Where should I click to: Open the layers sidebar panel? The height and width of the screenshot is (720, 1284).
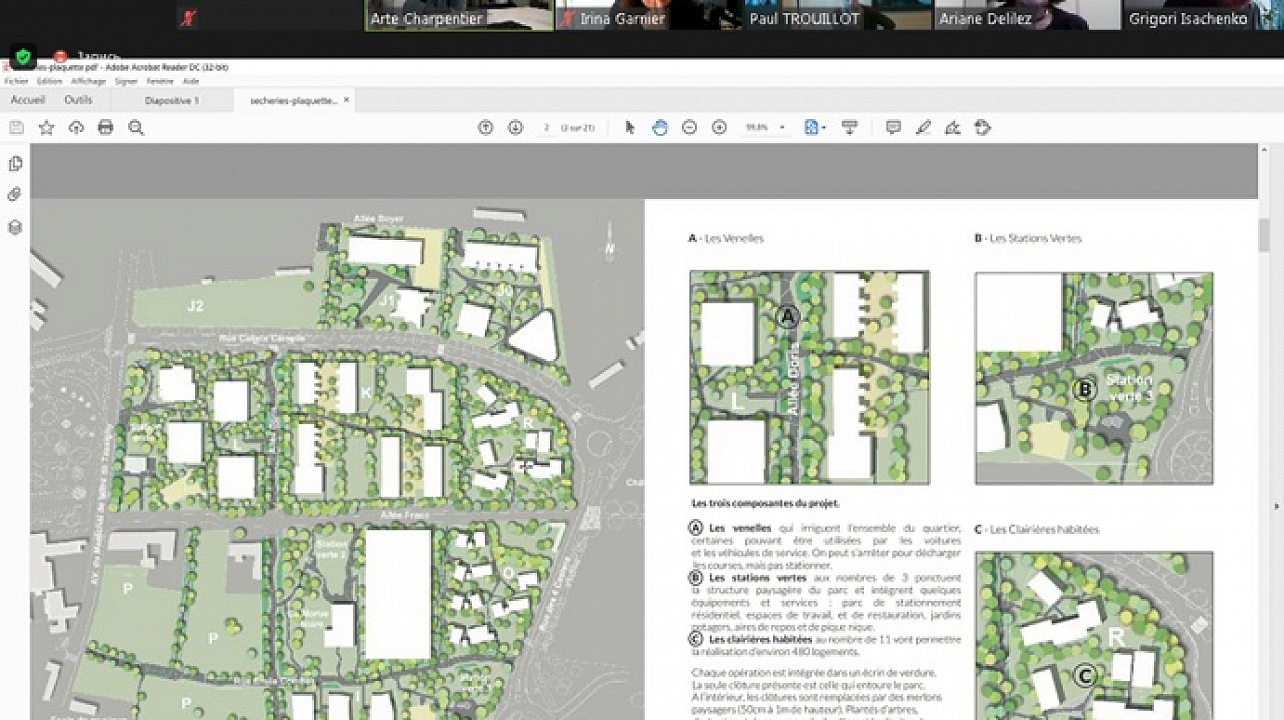[15, 227]
